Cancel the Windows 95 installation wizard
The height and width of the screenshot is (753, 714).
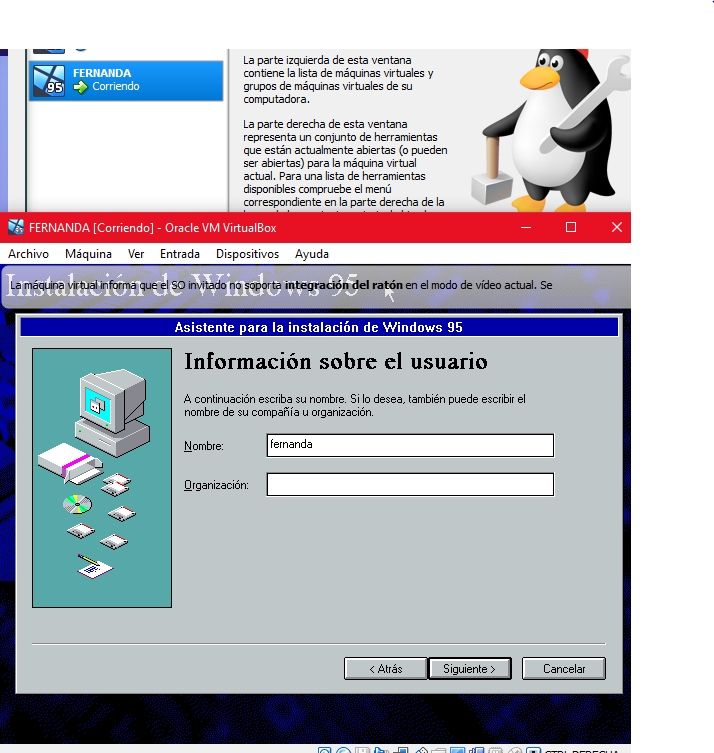point(564,668)
